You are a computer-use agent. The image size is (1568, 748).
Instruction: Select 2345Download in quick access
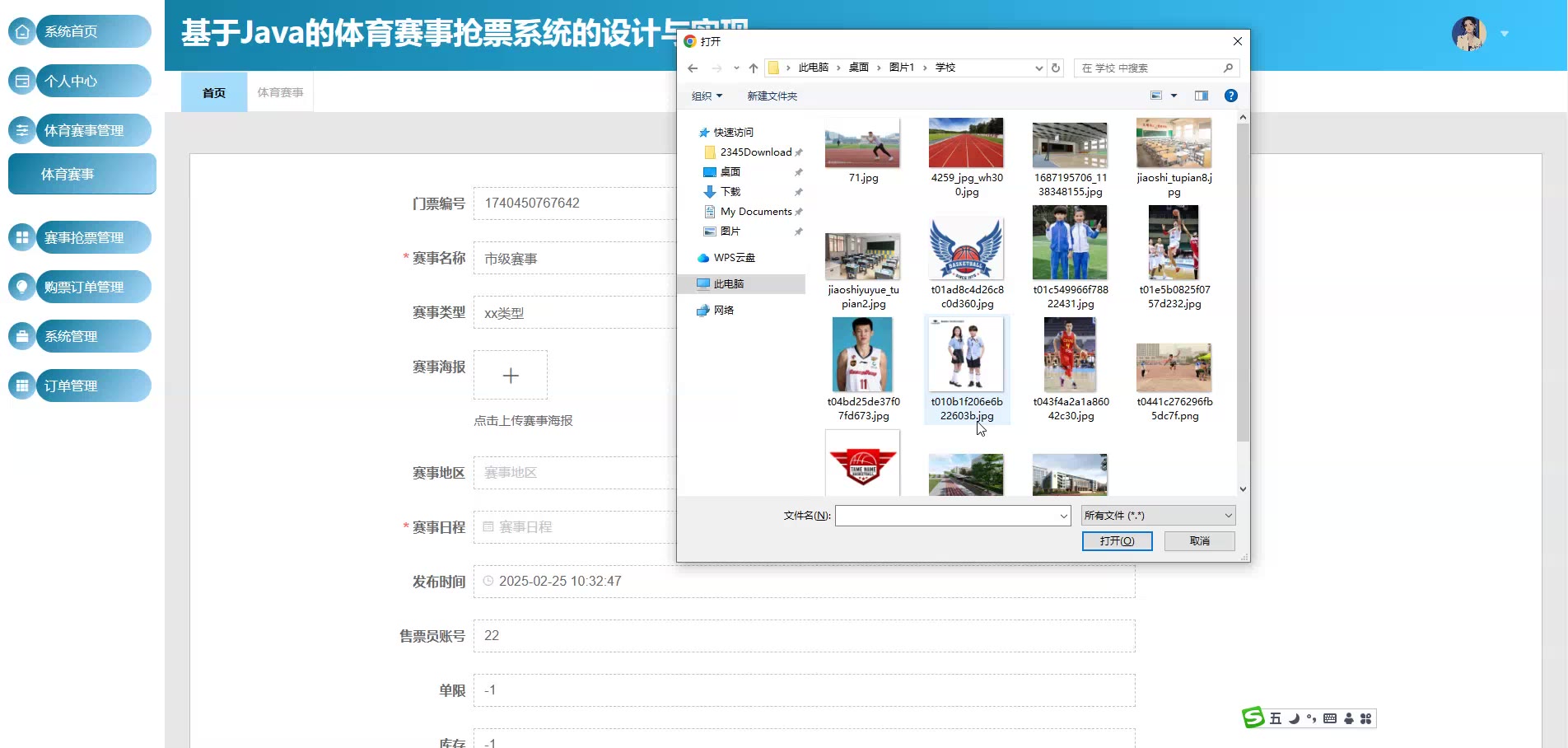point(754,152)
